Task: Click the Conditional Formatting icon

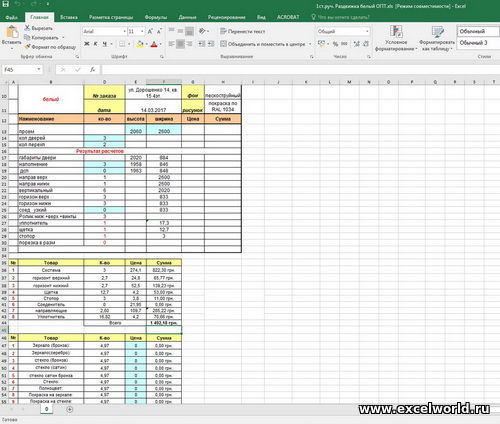Action: (x=396, y=32)
